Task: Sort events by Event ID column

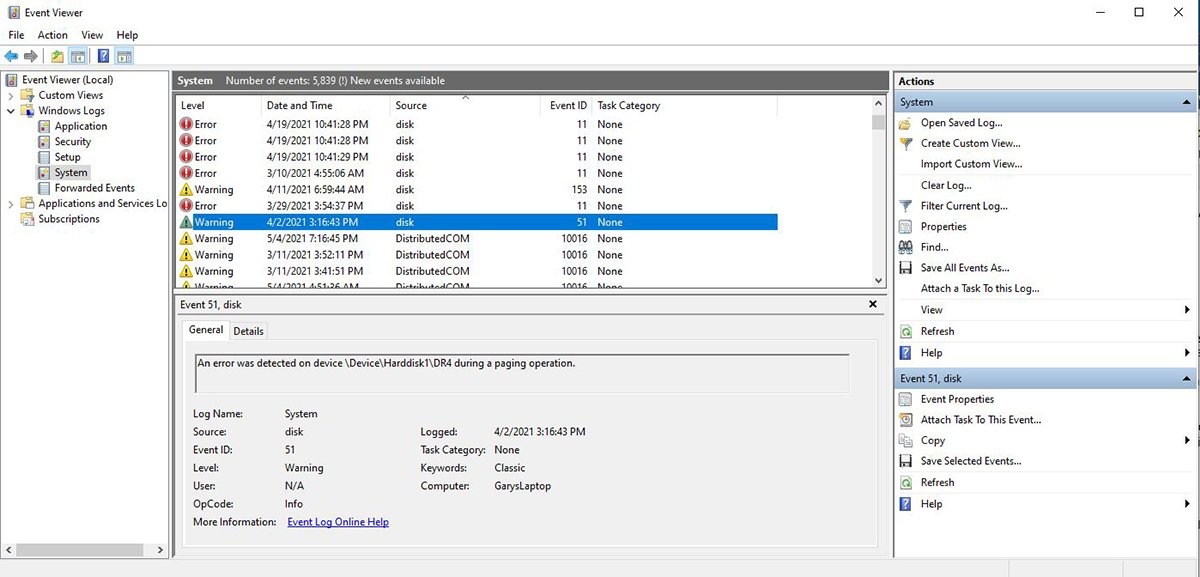Action: (568, 105)
